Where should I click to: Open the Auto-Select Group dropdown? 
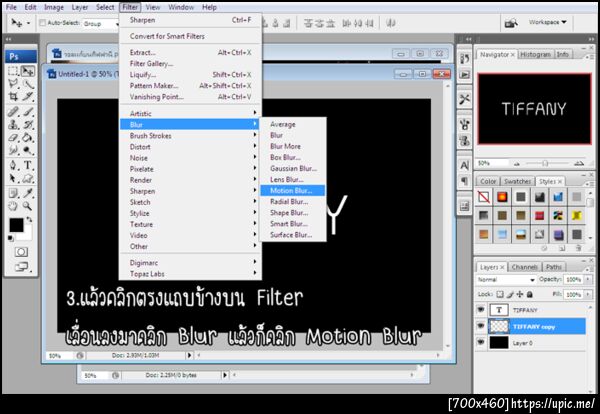coord(101,24)
